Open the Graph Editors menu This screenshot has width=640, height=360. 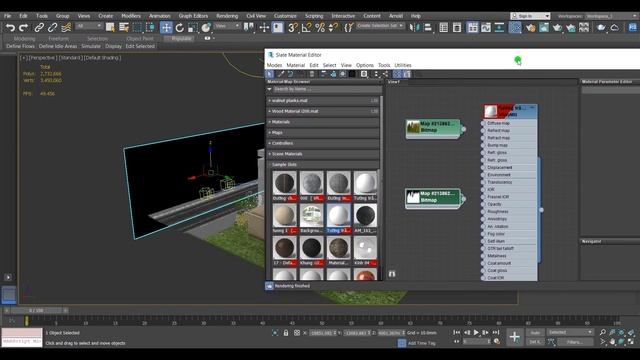(x=193, y=16)
